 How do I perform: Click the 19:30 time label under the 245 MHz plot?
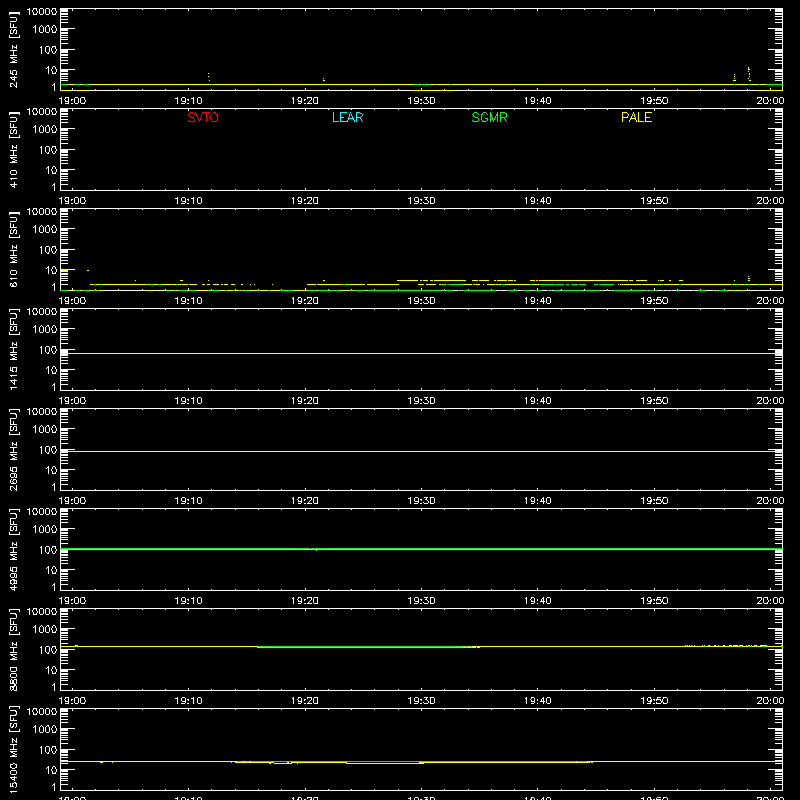(421, 101)
